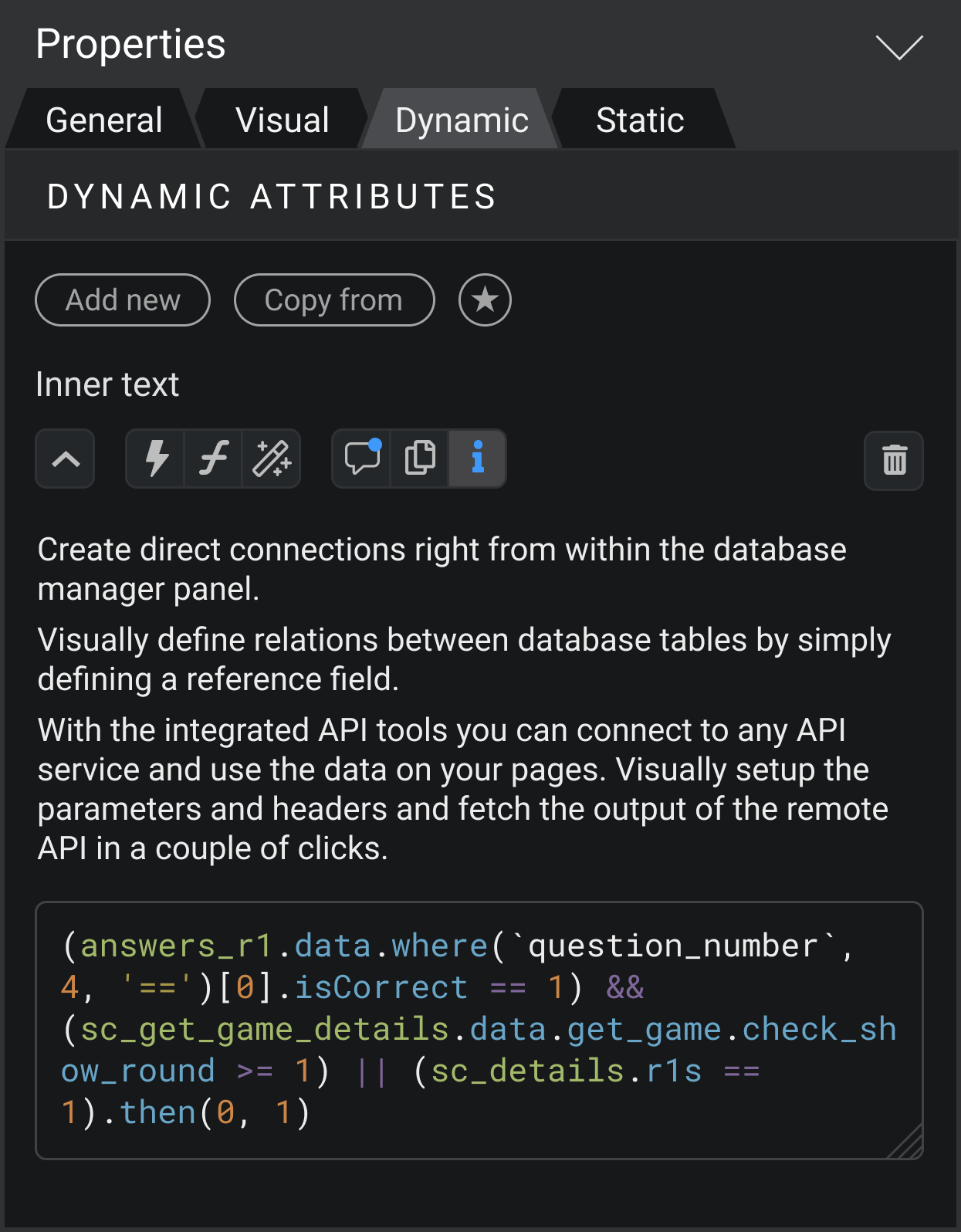Go to the Static tab

click(640, 120)
